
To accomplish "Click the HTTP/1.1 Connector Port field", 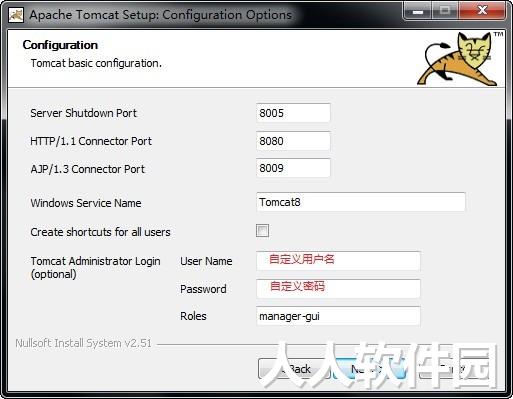I will coord(293,141).
